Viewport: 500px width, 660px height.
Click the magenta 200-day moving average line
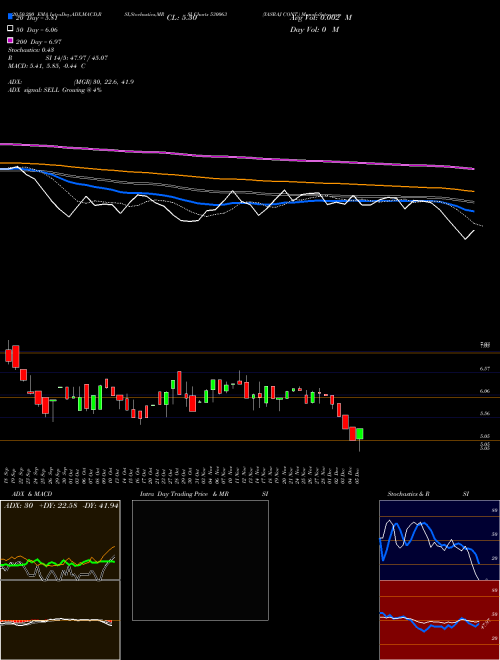pyautogui.click(x=236, y=157)
